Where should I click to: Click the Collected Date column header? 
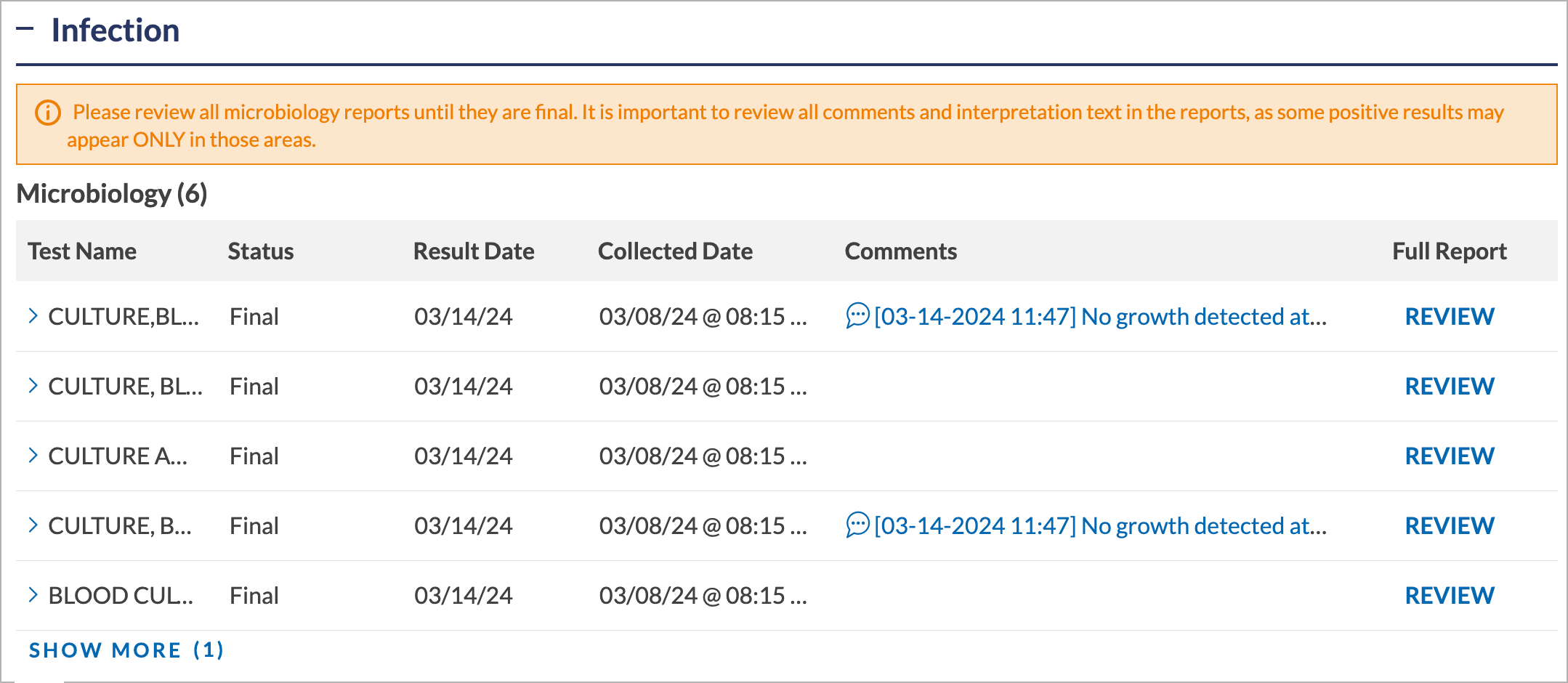coord(675,251)
